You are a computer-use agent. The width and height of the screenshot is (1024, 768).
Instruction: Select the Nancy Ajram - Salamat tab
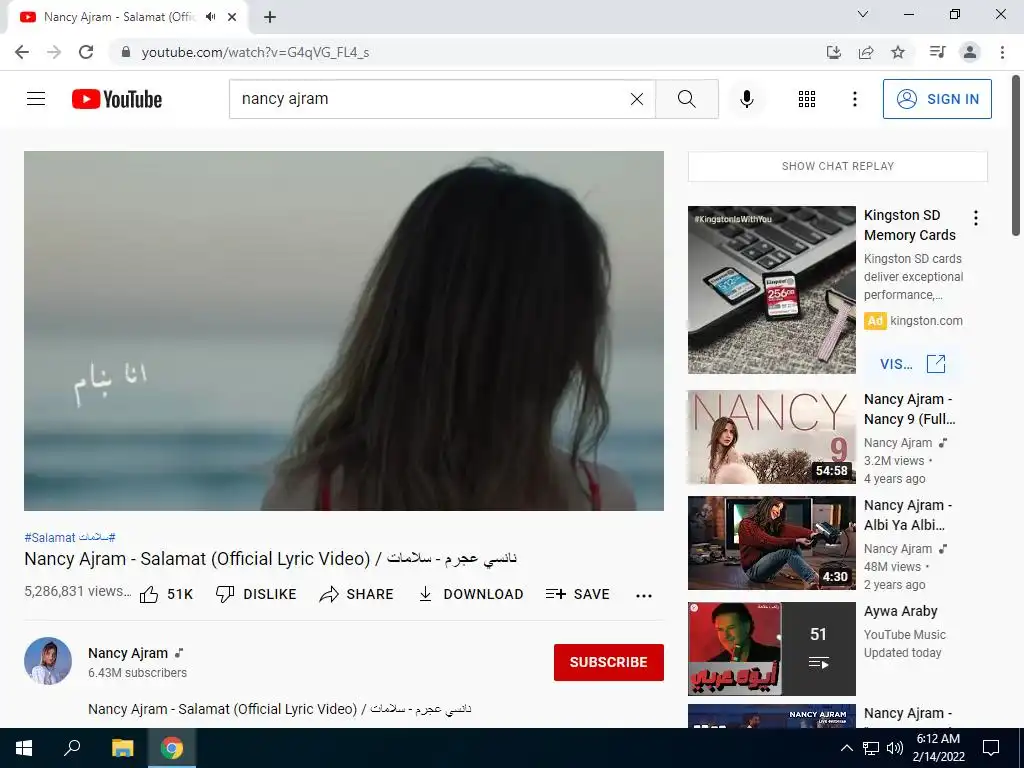click(127, 17)
